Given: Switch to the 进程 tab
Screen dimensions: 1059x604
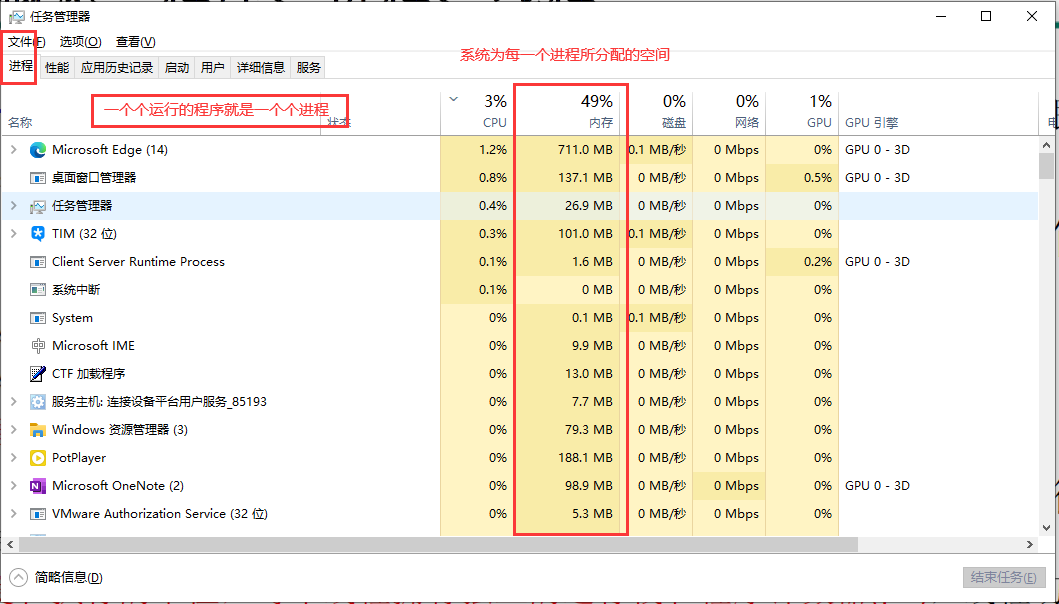Looking at the screenshot, I should click(x=20, y=66).
